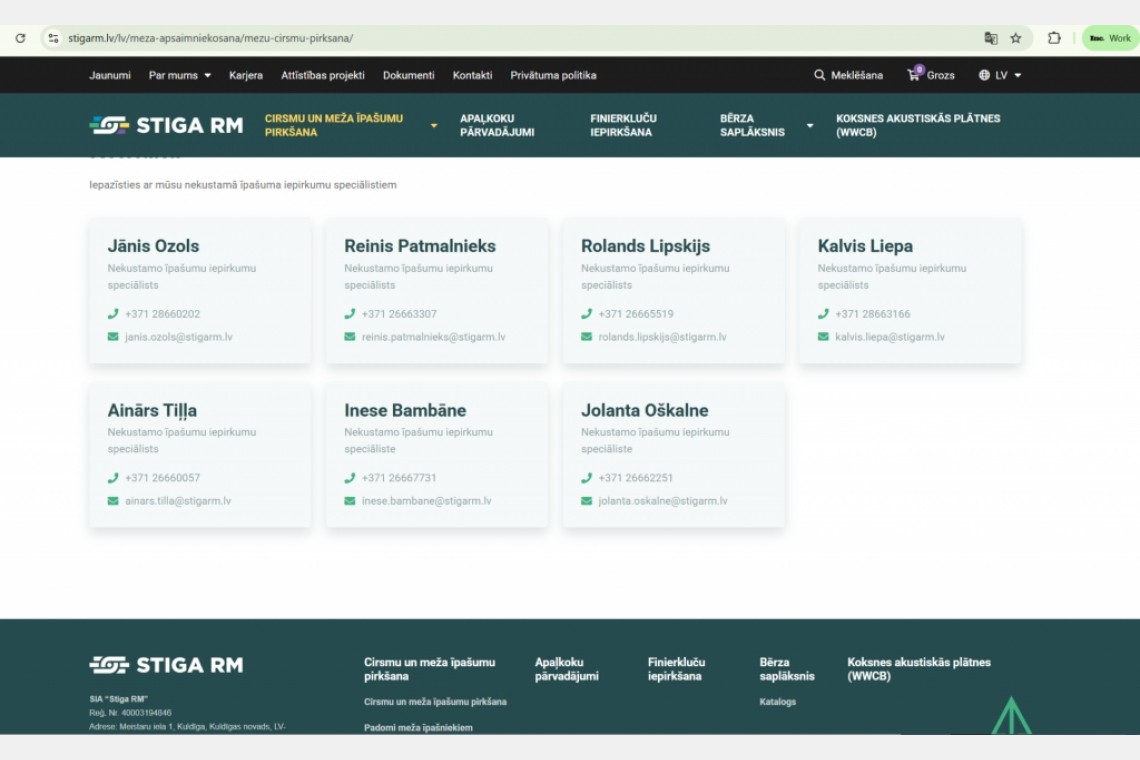Screen dimensions: 1140x760
Task: Click phone icon on Jānis Ozols card
Action: (113, 314)
